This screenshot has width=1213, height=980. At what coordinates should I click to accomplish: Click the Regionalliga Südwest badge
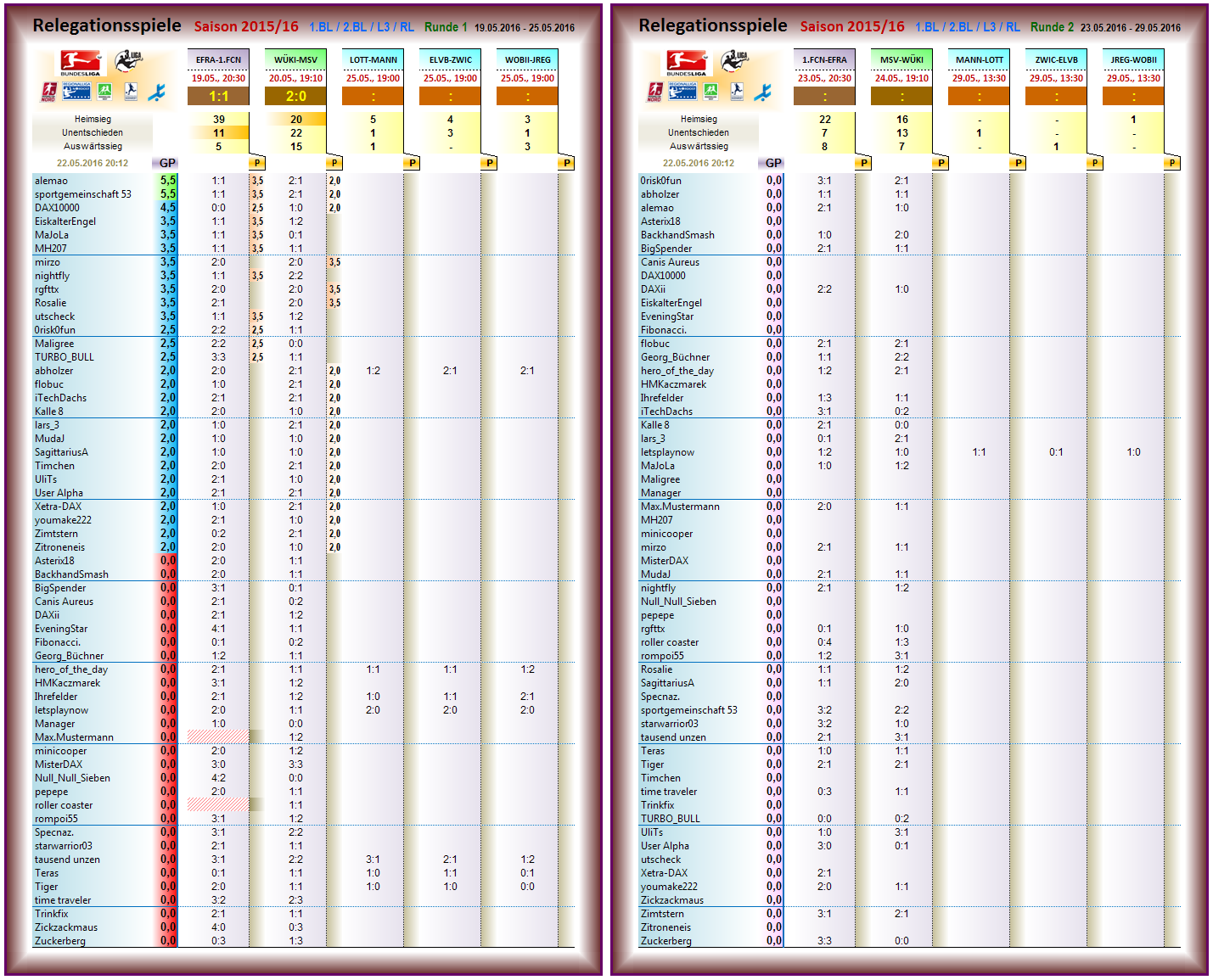coord(131,92)
